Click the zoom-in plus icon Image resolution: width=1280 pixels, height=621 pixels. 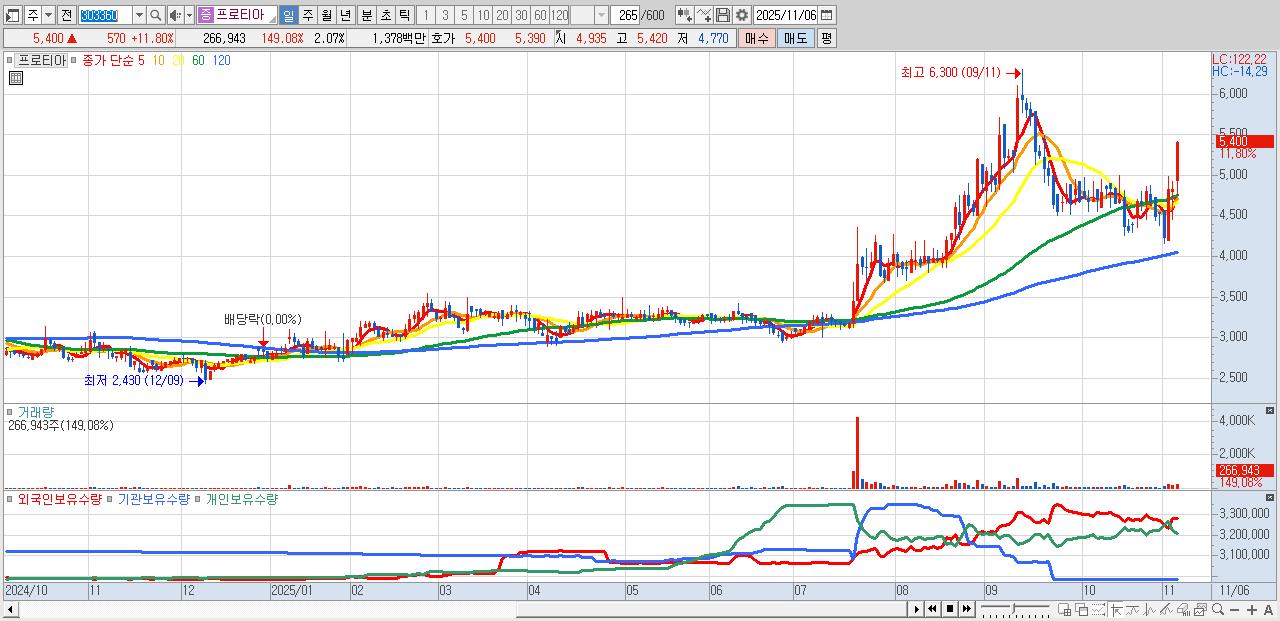pos(1252,610)
